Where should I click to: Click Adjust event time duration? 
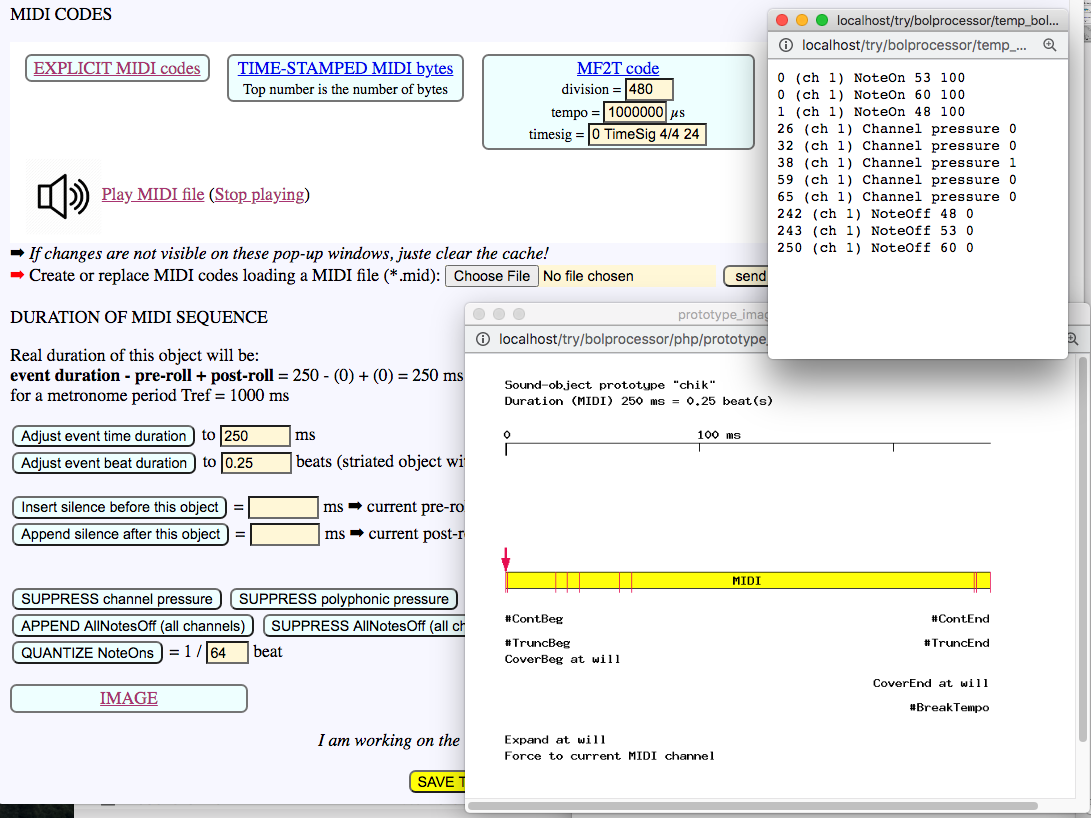pyautogui.click(x=103, y=436)
